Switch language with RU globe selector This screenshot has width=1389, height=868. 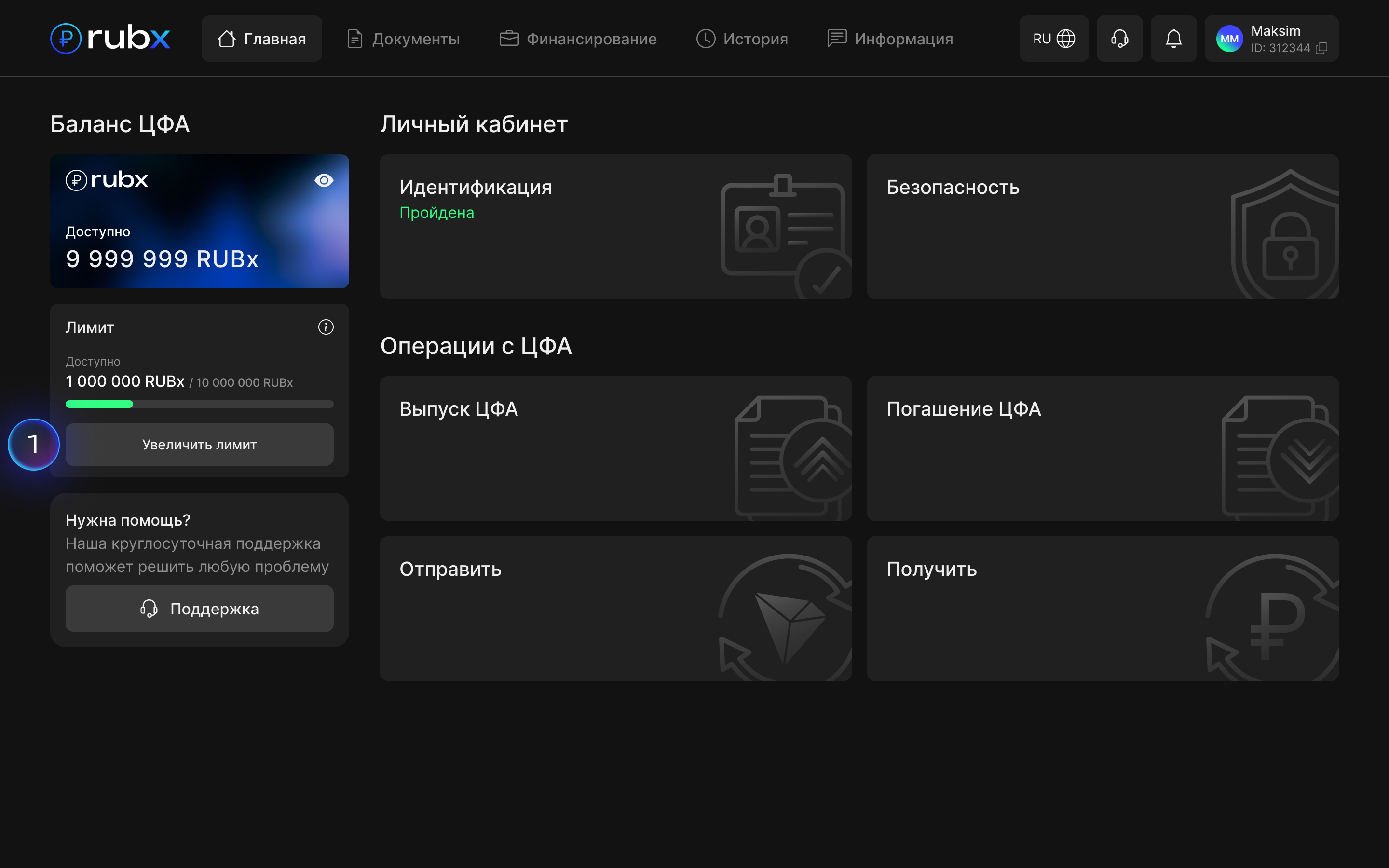click(1053, 39)
